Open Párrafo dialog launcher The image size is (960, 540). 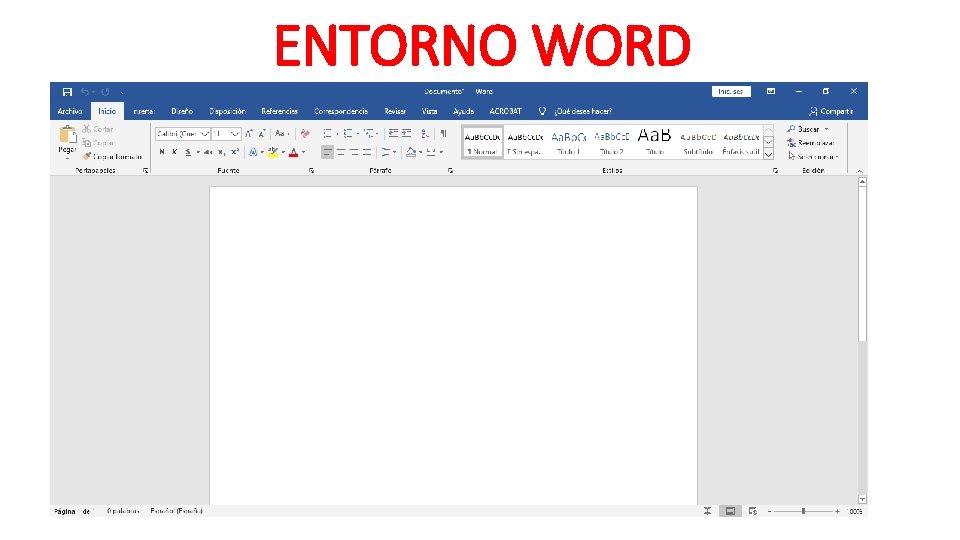(x=451, y=171)
